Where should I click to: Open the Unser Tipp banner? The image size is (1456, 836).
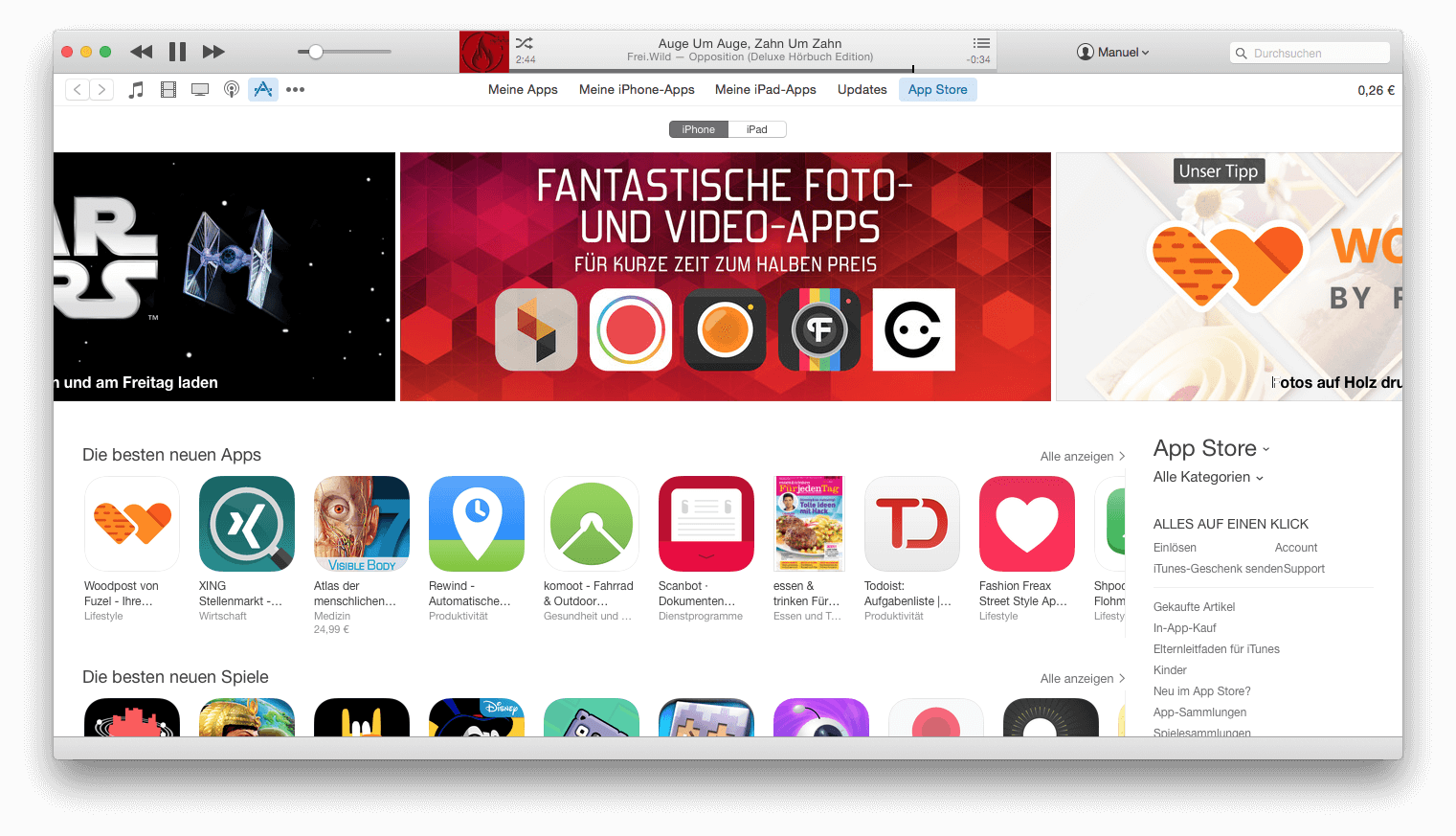pos(1229,277)
